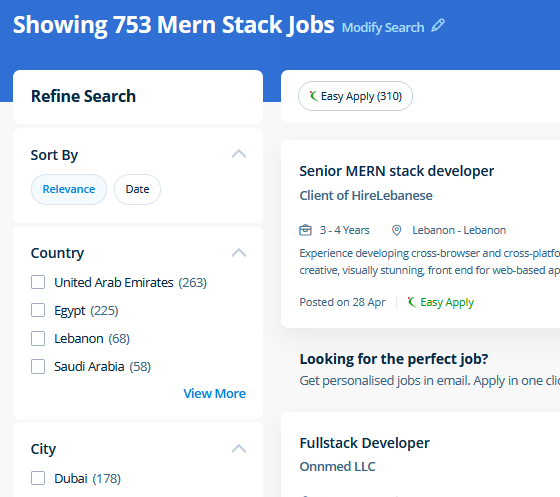
Task: Click Easy Apply on the Senior MERN job
Action: (441, 302)
